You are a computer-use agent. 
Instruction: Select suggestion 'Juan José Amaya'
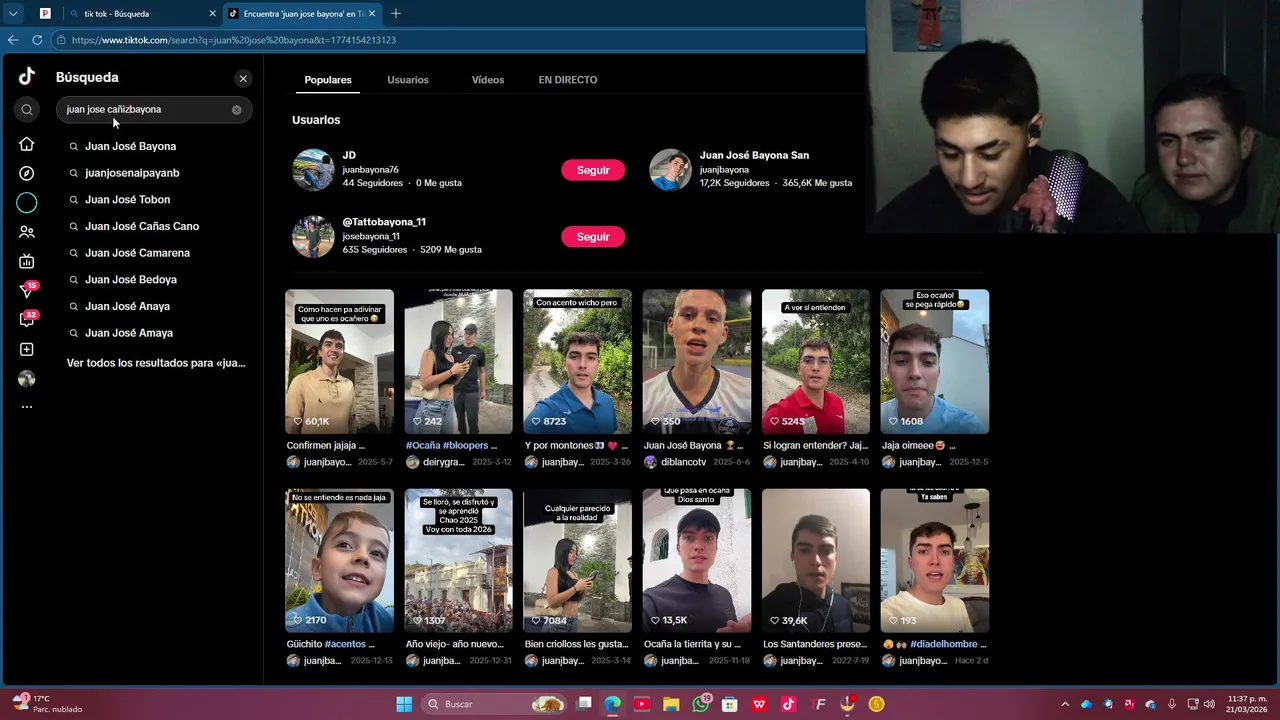[129, 333]
